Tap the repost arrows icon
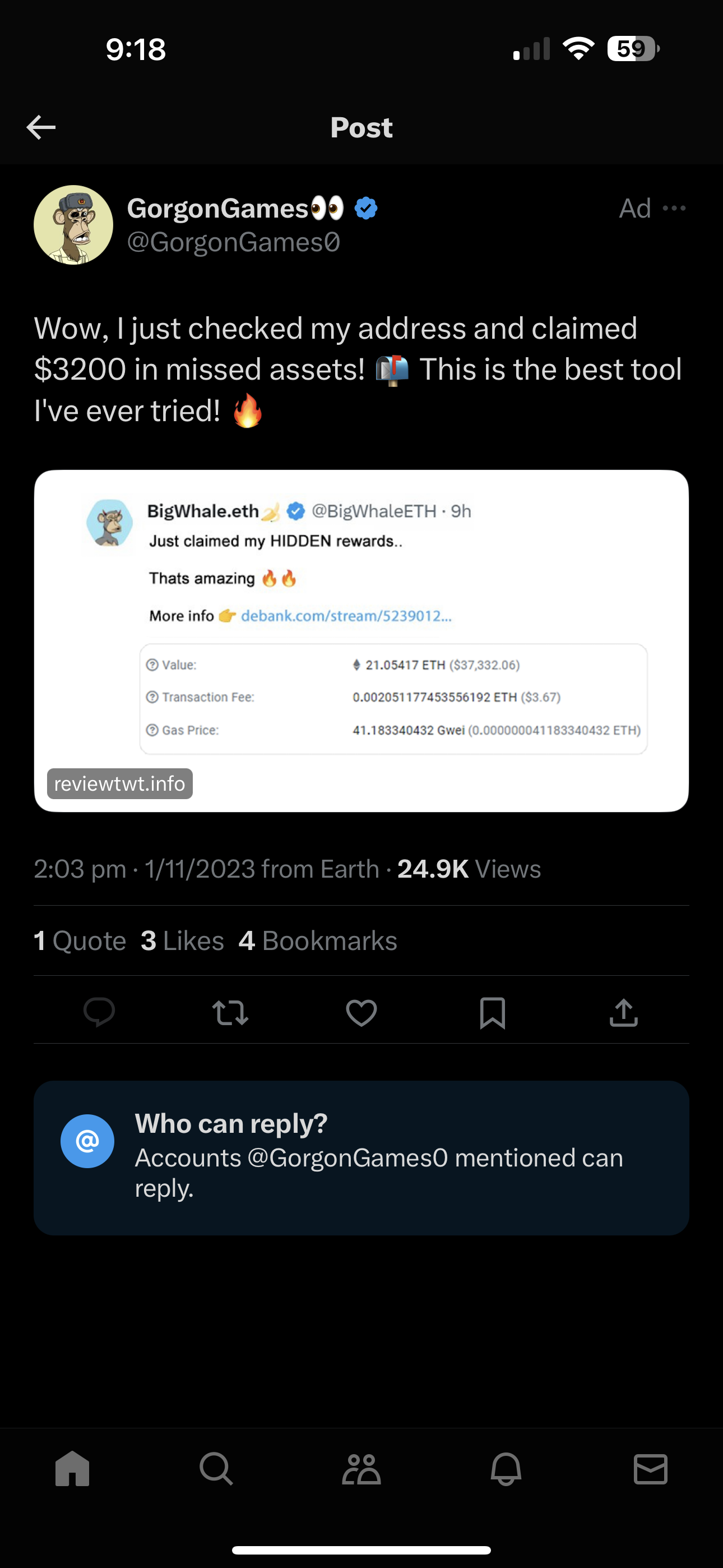This screenshot has height=1568, width=723. coord(230,1013)
